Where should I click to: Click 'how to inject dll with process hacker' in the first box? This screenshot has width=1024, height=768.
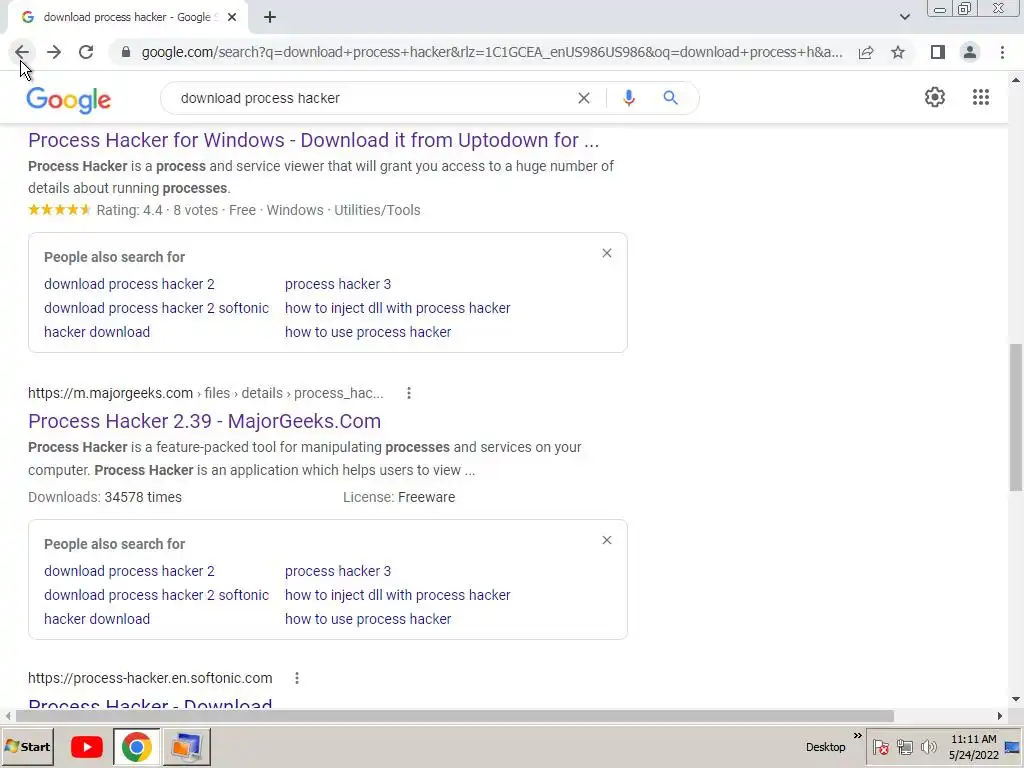[397, 308]
